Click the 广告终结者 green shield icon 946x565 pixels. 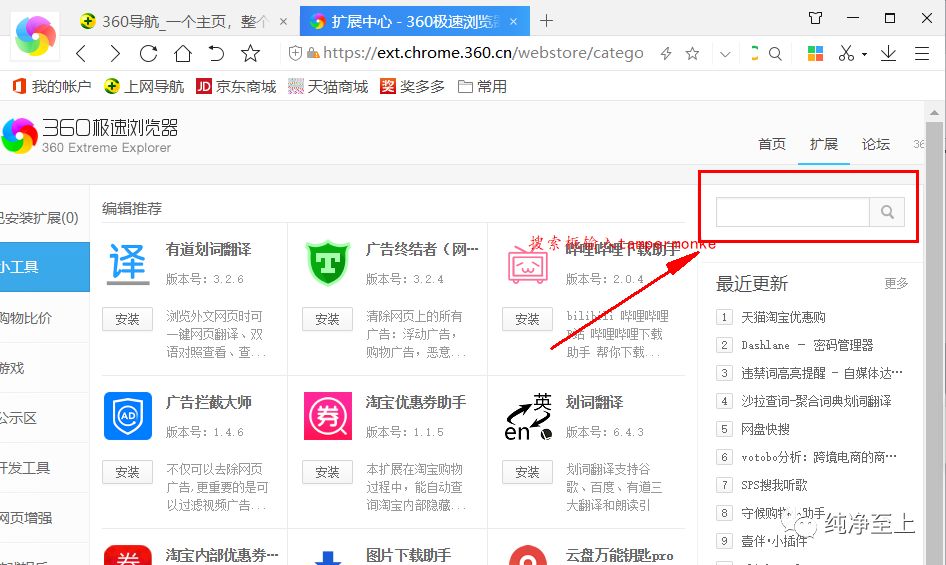coord(328,263)
